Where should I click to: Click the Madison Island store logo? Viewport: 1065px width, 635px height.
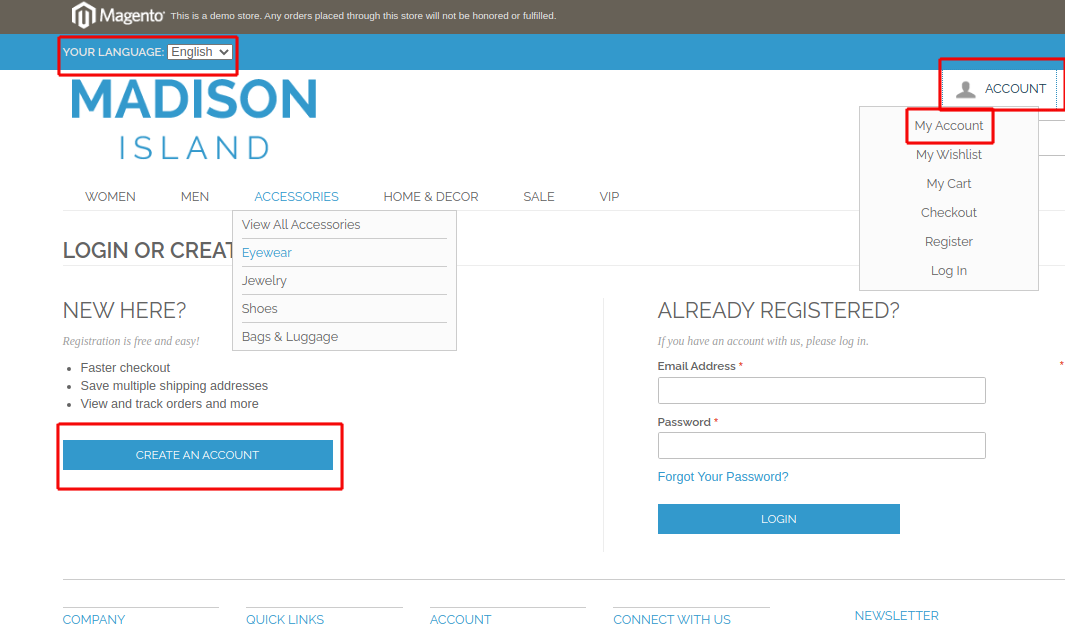(194, 119)
